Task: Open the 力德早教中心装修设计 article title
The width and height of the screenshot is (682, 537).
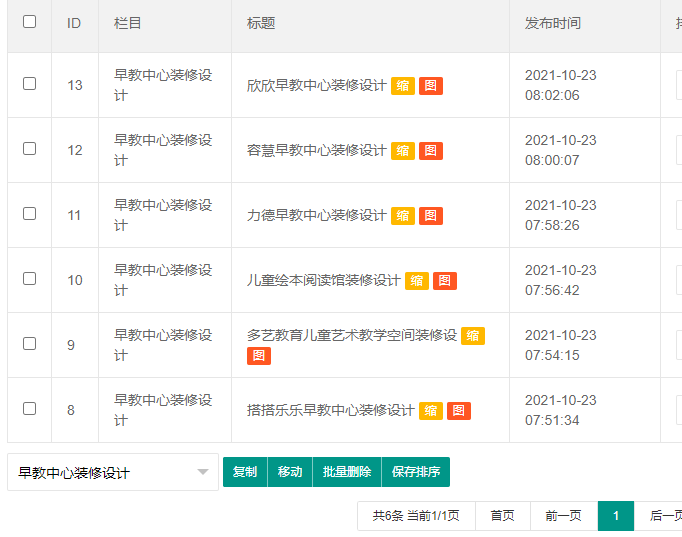Action: (x=316, y=216)
